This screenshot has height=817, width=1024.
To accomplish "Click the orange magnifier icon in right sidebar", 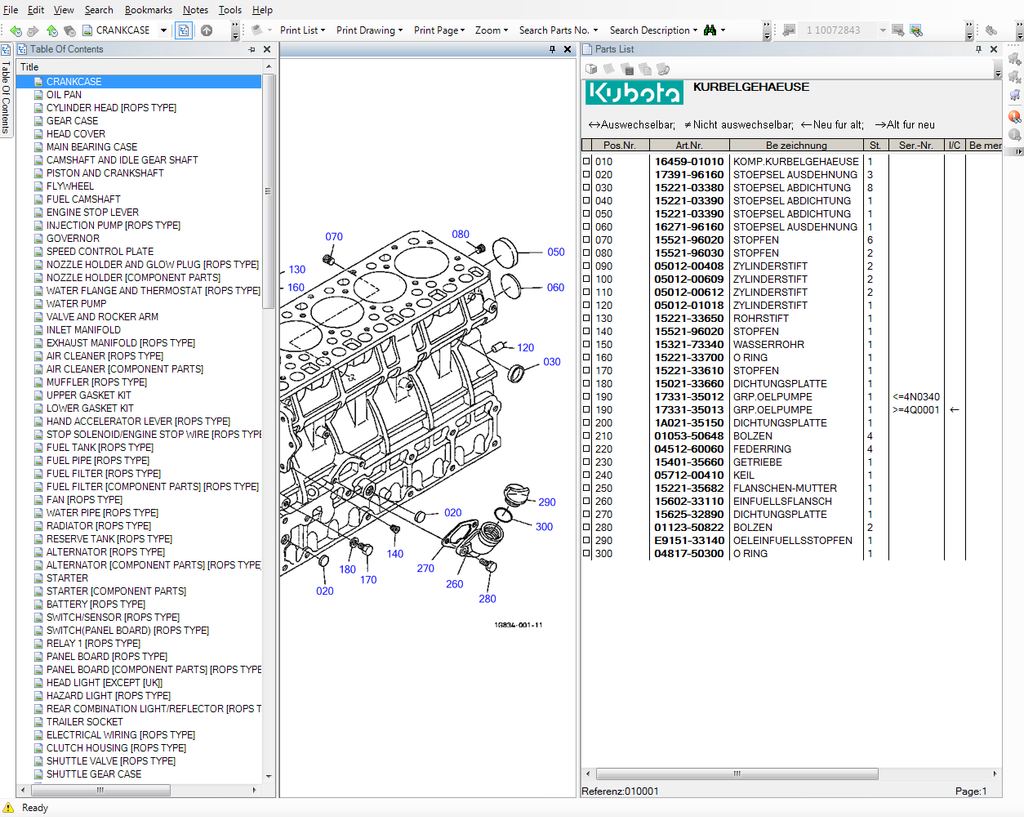I will pos(1015,116).
